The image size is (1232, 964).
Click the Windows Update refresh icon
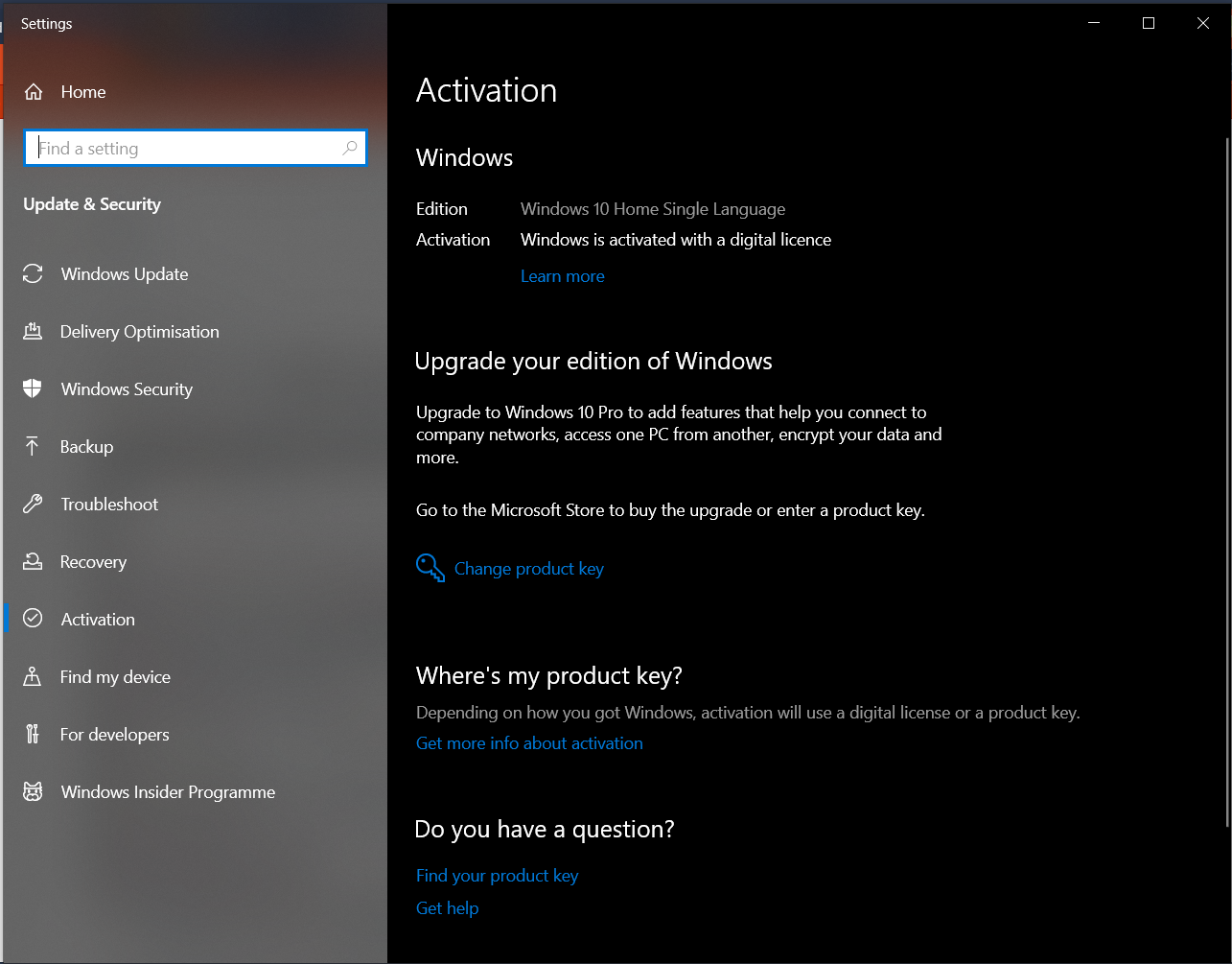pyautogui.click(x=33, y=274)
